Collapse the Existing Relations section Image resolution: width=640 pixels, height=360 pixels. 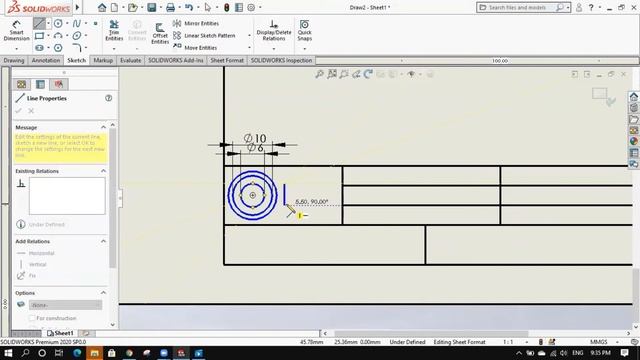(x=103, y=171)
